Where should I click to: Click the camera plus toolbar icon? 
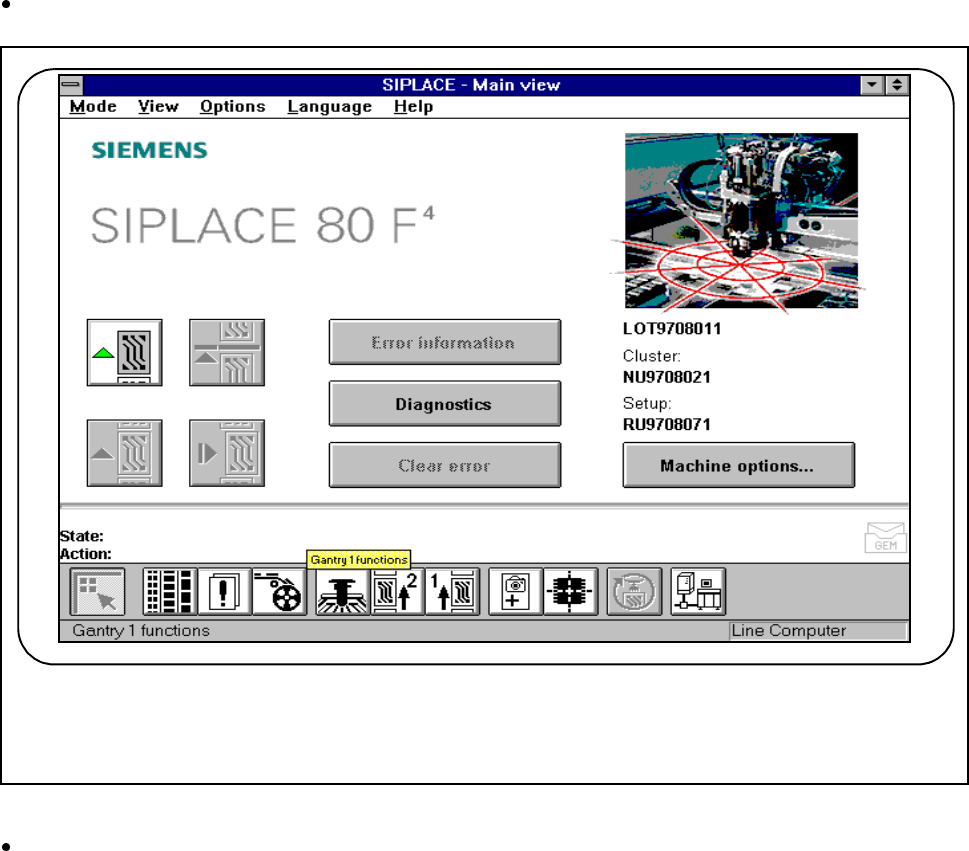(515, 592)
